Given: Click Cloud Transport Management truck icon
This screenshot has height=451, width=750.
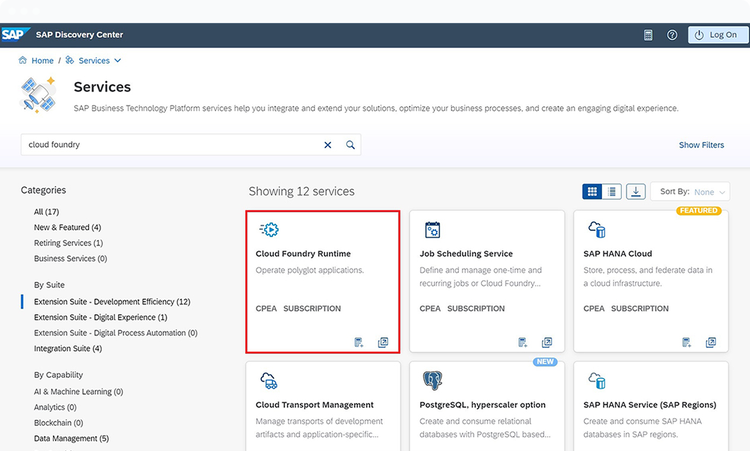Looking at the screenshot, I should pyautogui.click(x=269, y=381).
